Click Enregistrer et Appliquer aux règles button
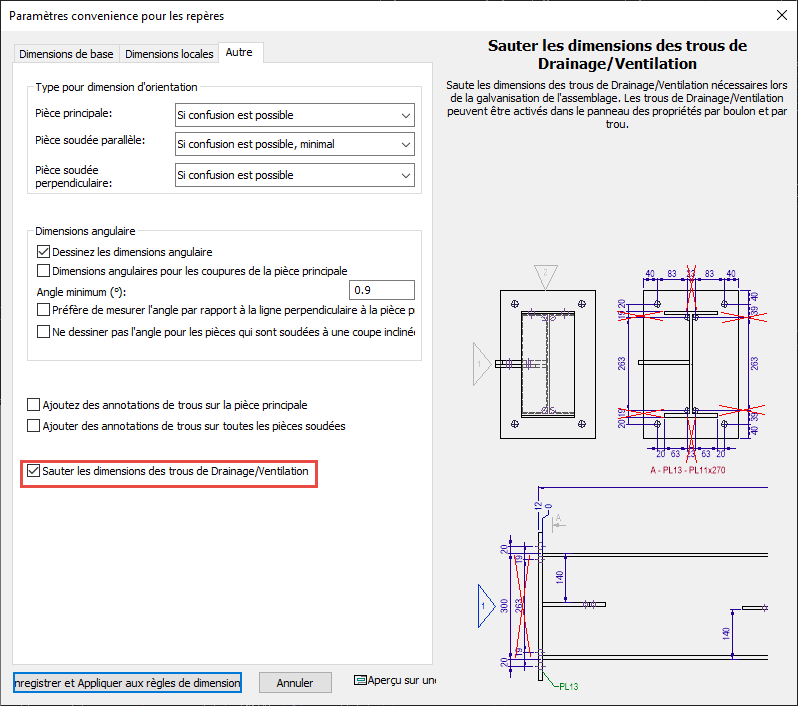The height and width of the screenshot is (706, 798). click(x=127, y=683)
